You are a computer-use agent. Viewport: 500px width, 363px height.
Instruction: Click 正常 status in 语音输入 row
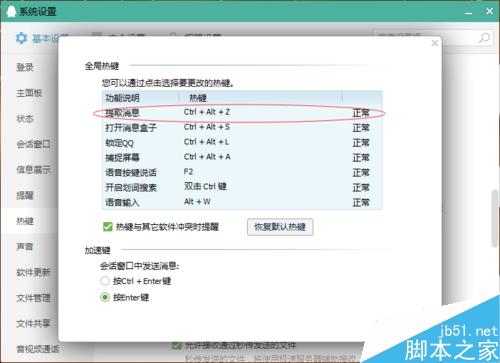(361, 202)
